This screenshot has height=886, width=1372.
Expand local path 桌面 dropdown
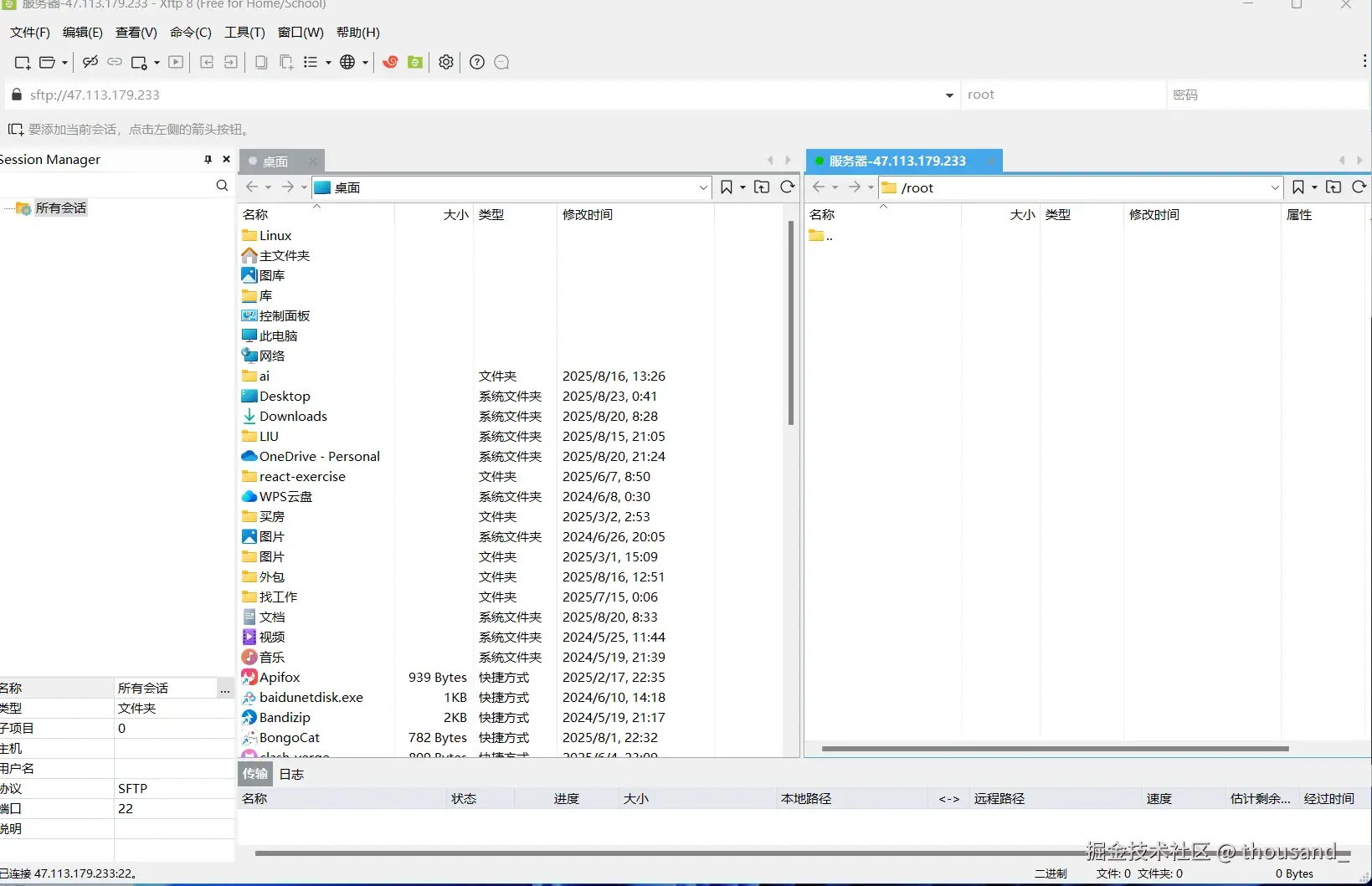pyautogui.click(x=703, y=187)
